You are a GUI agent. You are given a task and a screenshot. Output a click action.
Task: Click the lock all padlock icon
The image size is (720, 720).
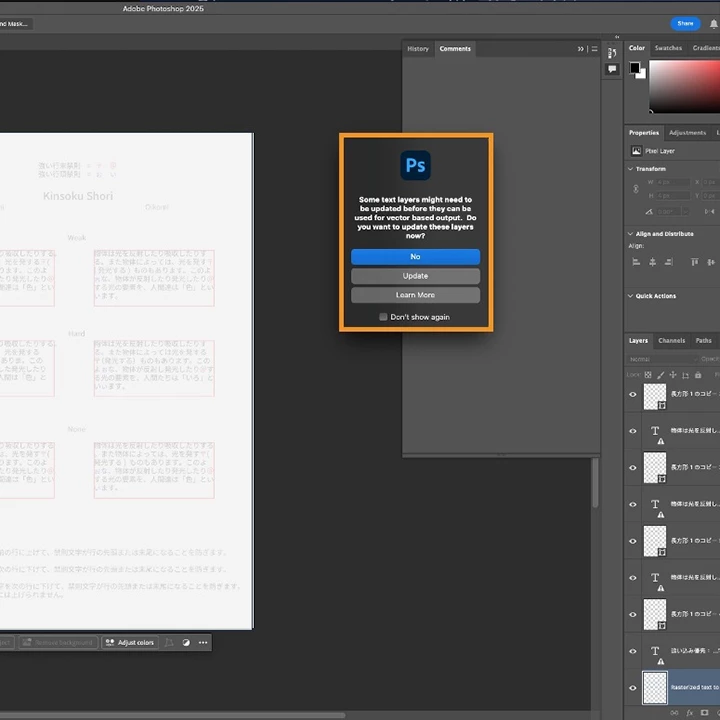698,375
